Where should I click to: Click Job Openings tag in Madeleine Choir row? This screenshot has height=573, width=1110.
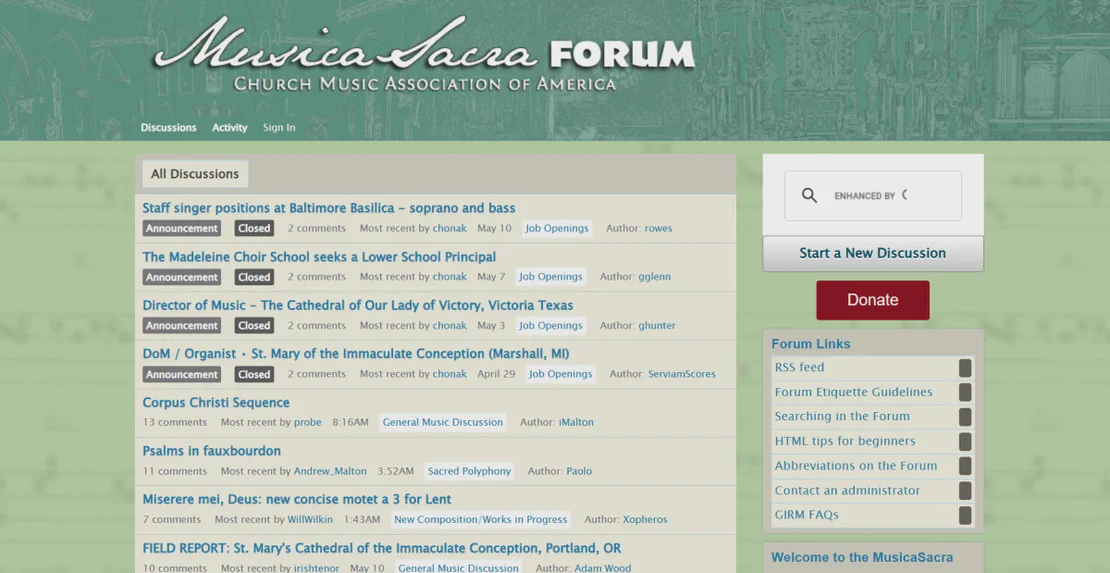(x=551, y=277)
